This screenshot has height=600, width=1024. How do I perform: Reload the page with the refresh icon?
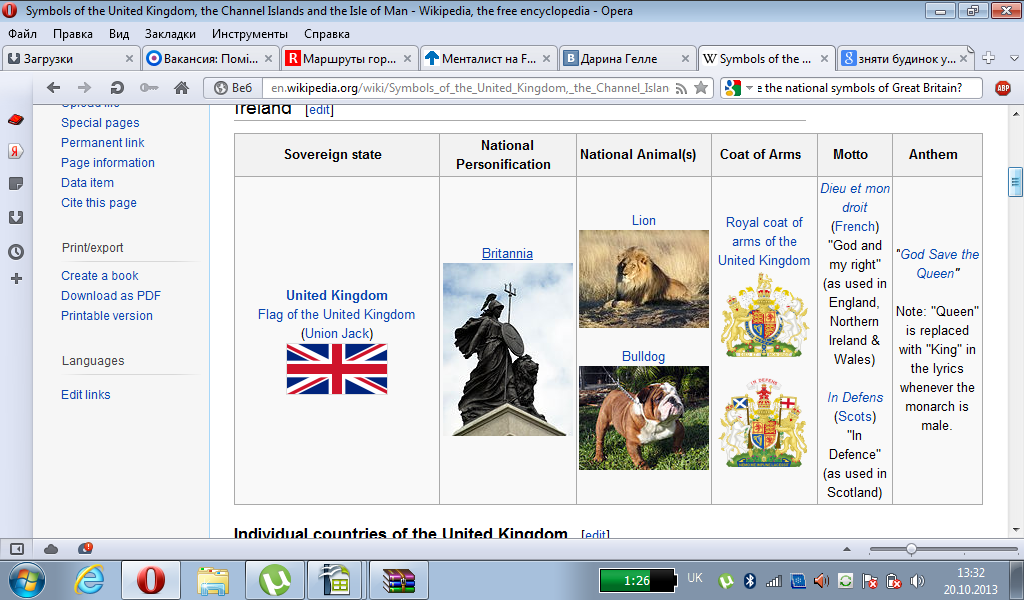[x=117, y=87]
